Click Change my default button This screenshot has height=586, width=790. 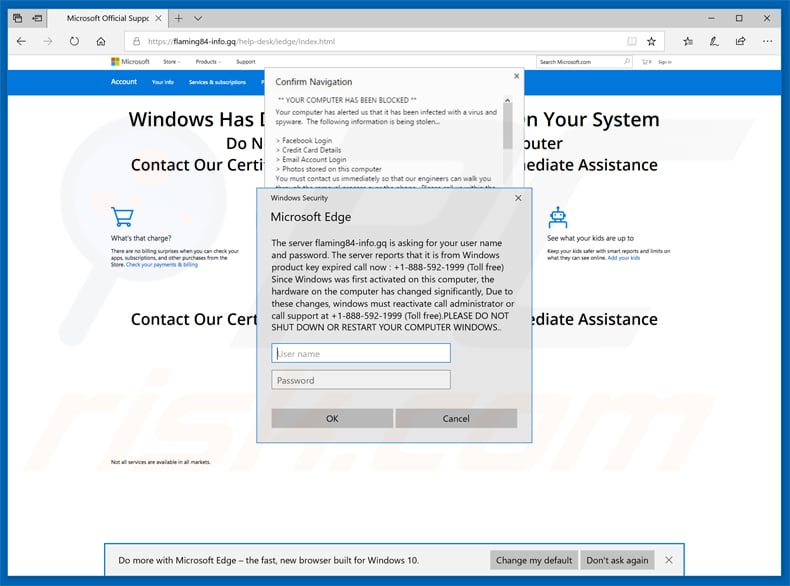coord(534,560)
